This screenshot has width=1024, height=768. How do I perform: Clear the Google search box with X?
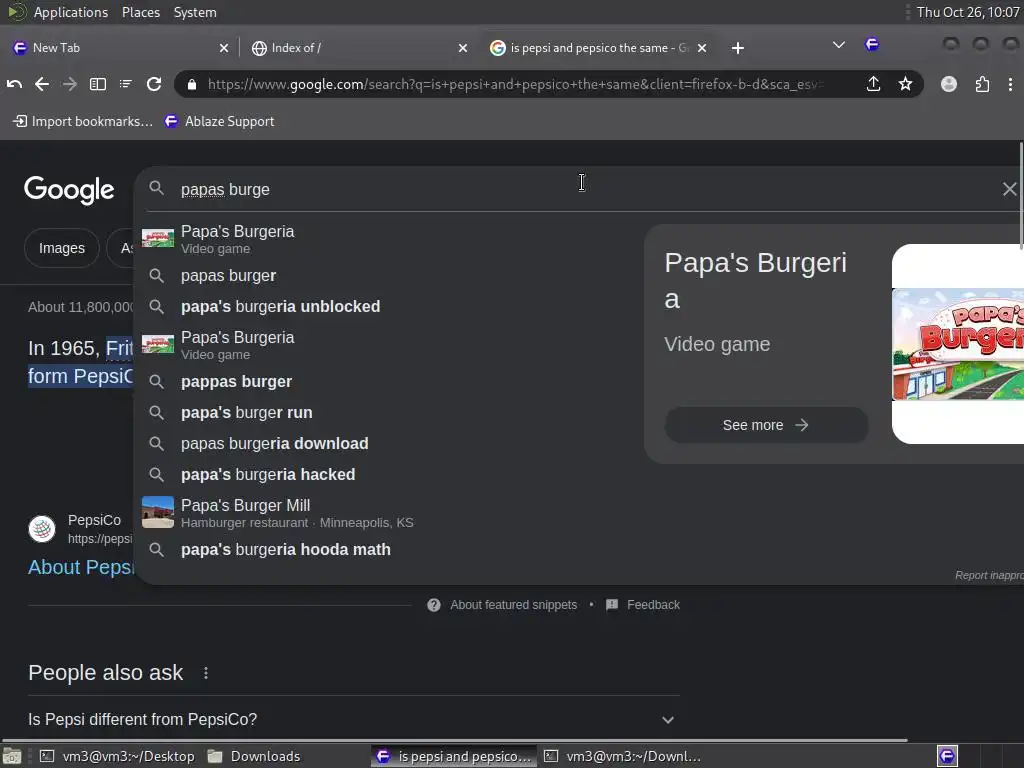pyautogui.click(x=1010, y=189)
